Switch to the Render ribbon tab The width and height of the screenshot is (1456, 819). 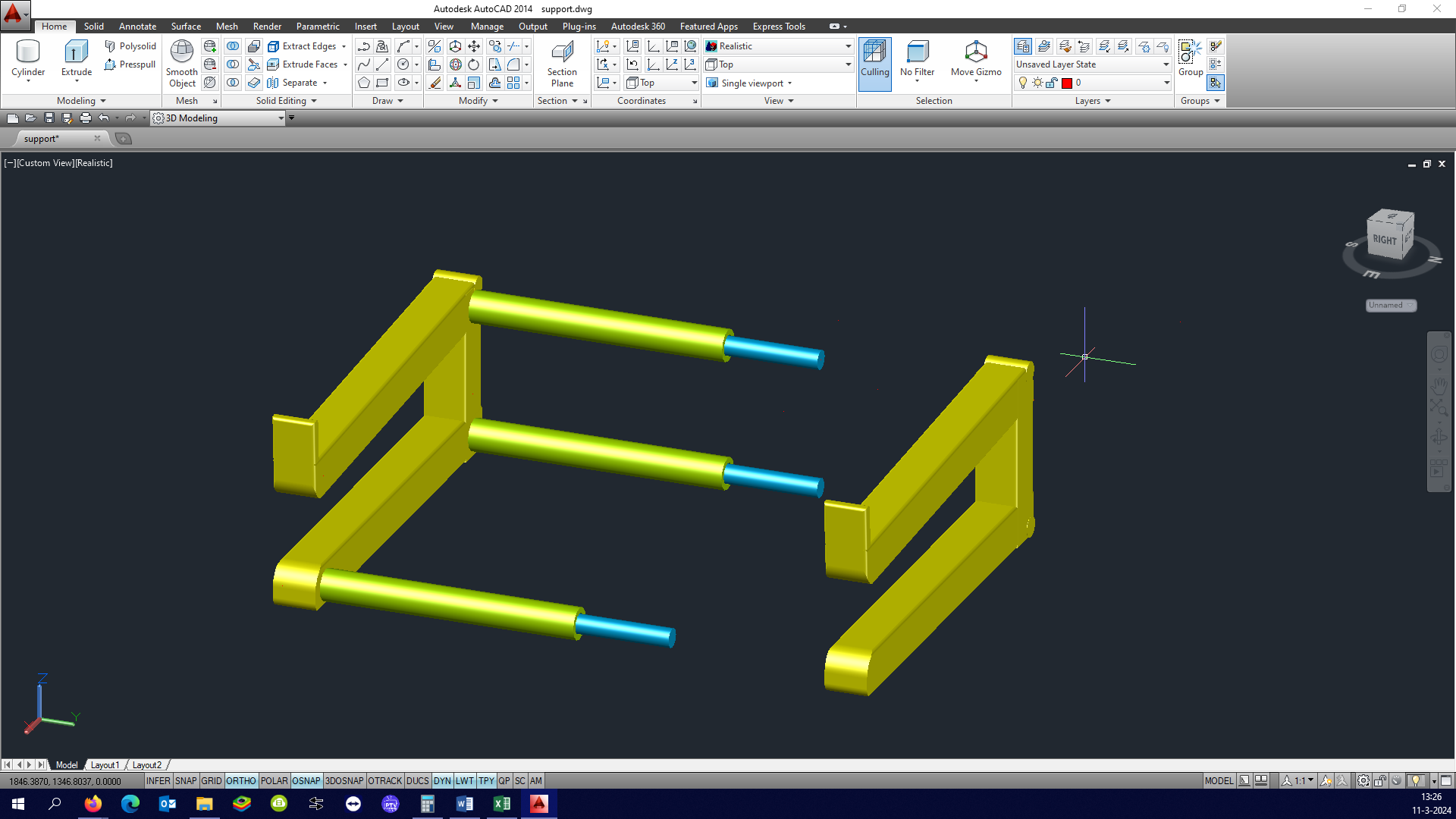[x=267, y=26]
